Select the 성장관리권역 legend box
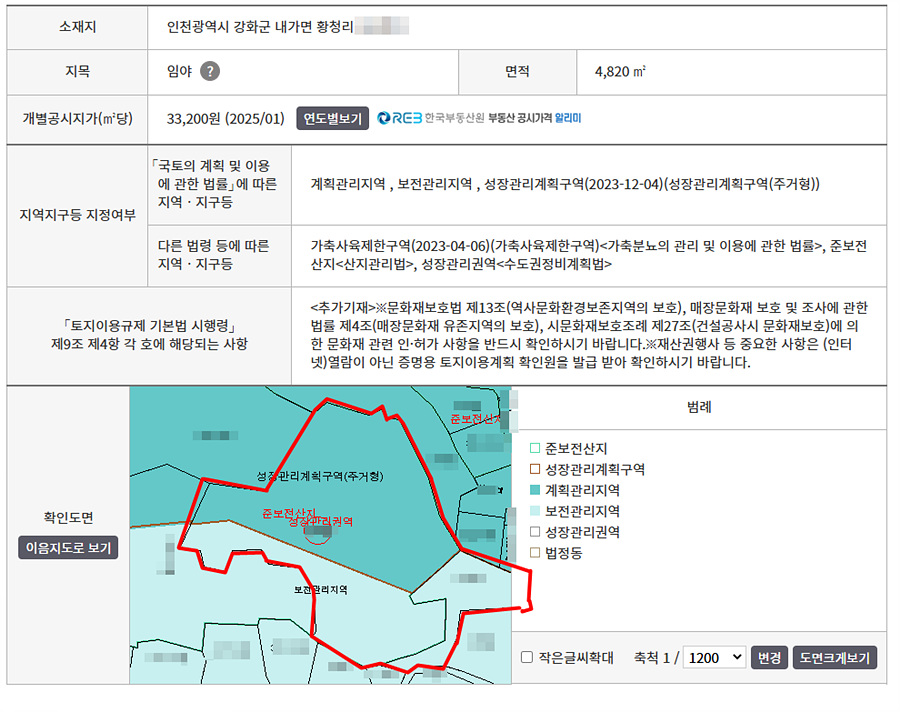The height and width of the screenshot is (712, 900). coord(535,532)
